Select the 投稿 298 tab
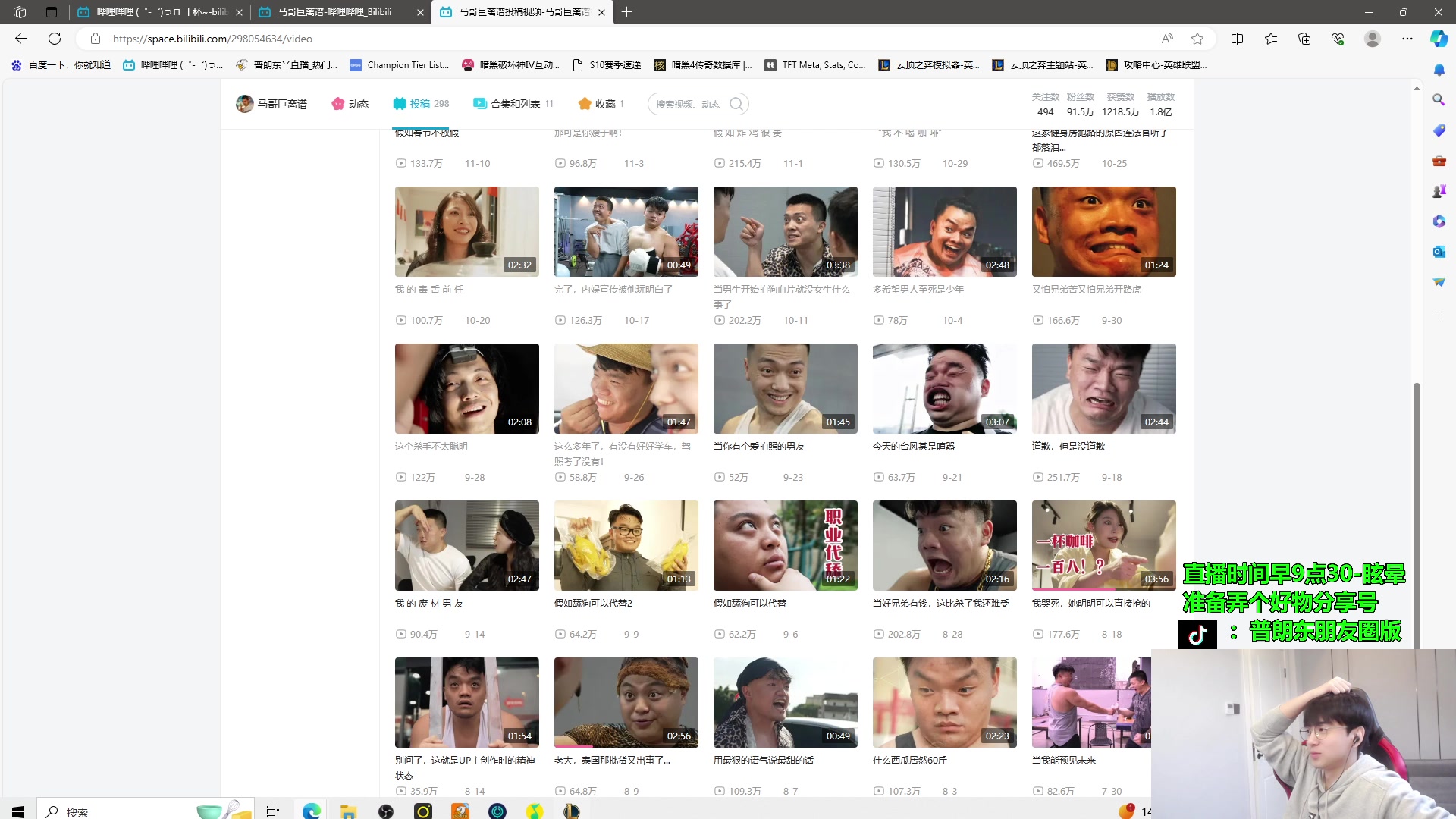Screen dimensions: 1456x819 421,104
